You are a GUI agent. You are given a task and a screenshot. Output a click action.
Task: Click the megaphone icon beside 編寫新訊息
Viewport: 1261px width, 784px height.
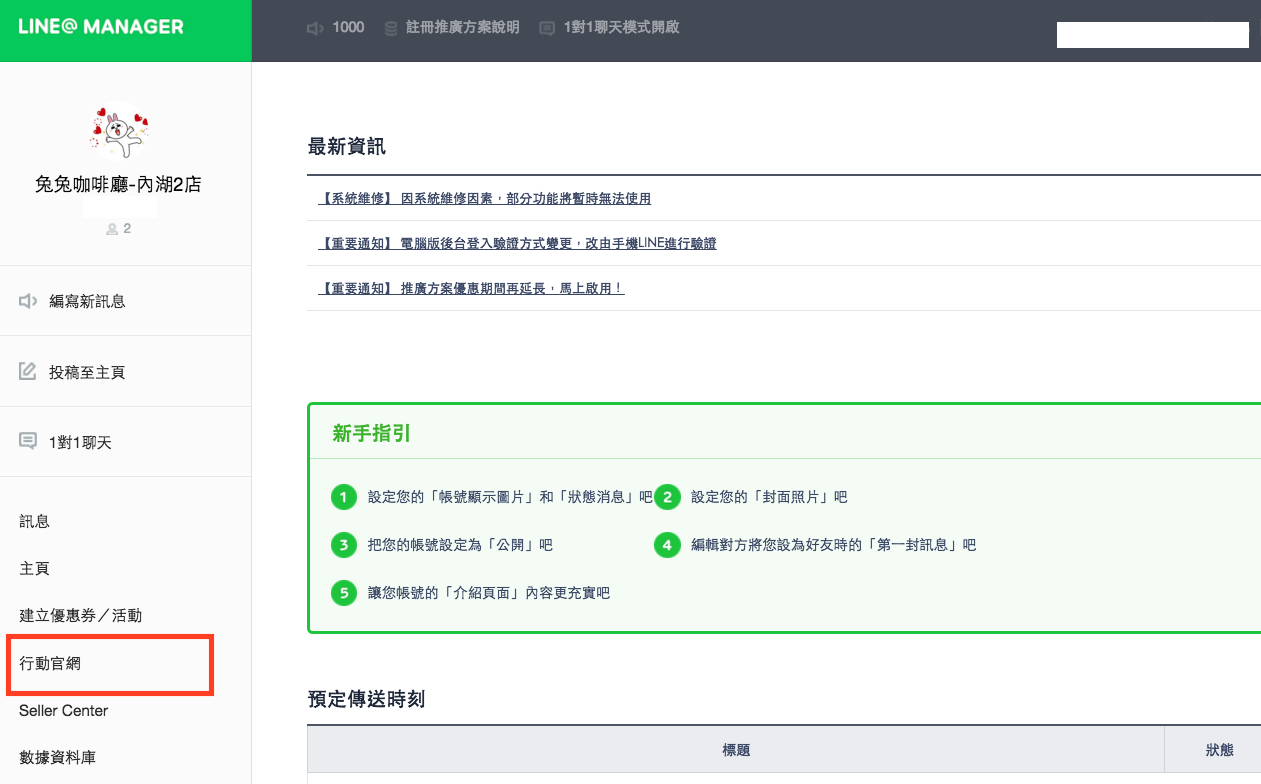[x=28, y=301]
